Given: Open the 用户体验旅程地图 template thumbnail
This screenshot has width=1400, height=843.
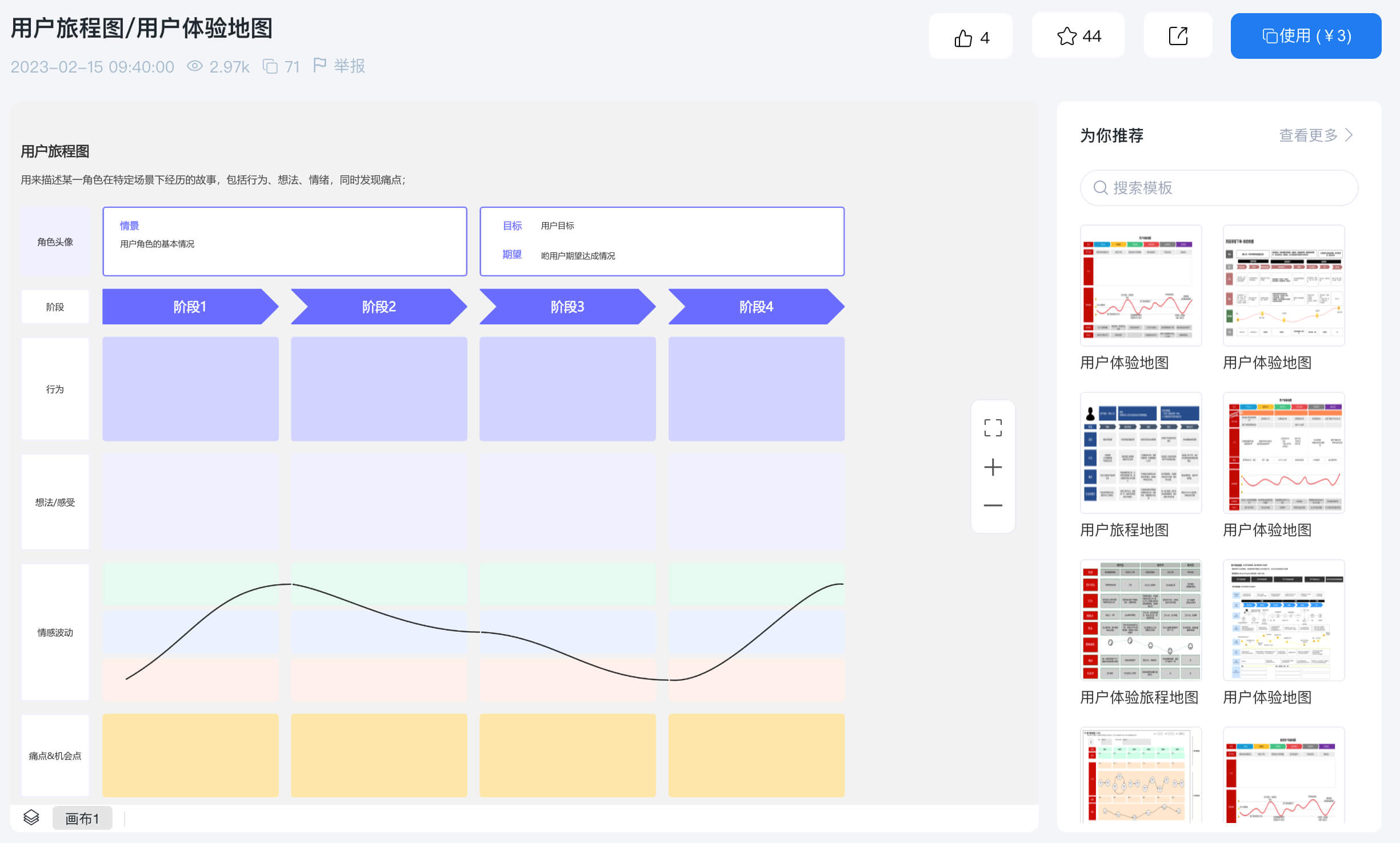Looking at the screenshot, I should pos(1141,620).
